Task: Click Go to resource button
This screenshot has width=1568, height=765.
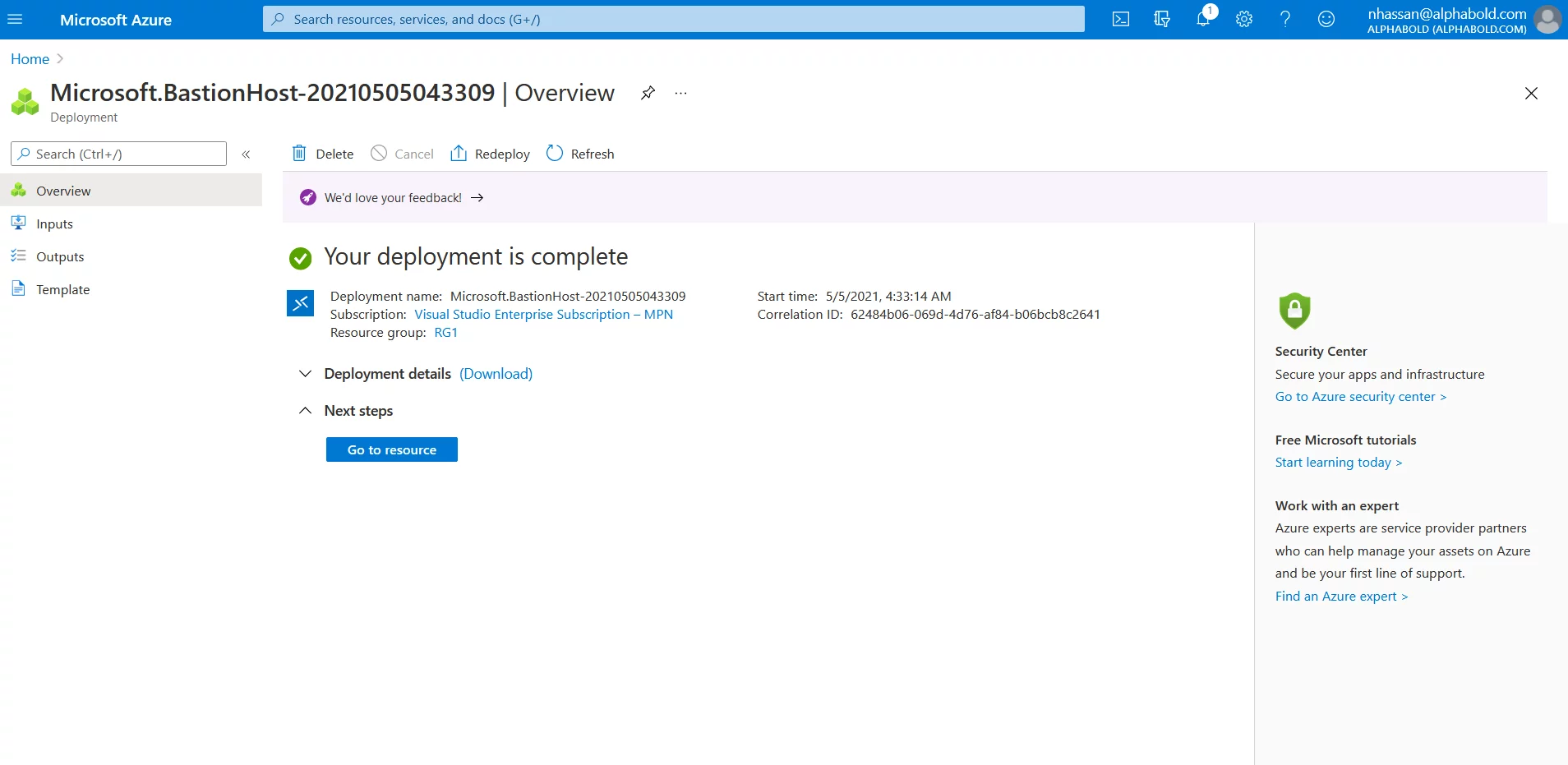Action: tap(392, 449)
